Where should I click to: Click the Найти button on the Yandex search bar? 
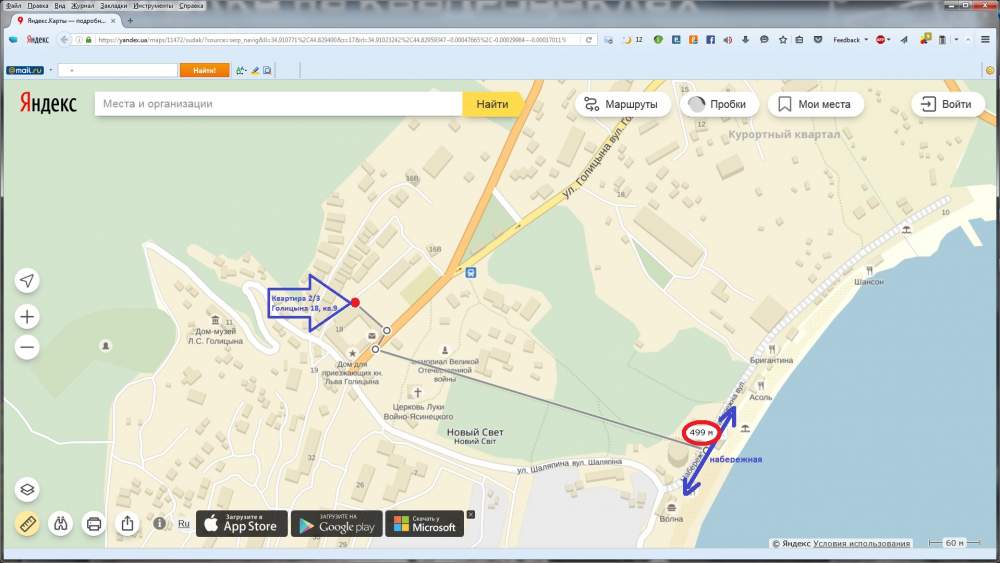point(492,104)
